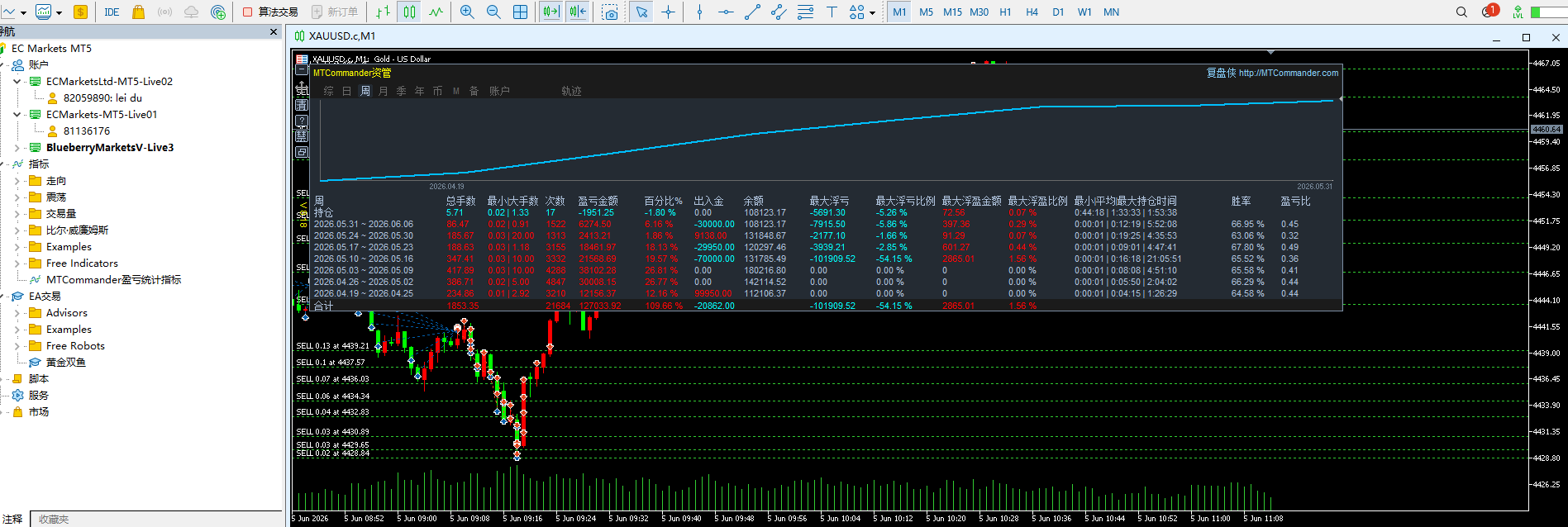Open chat notifications with red badge
Screen dimensions: 1568x527
(1489, 12)
